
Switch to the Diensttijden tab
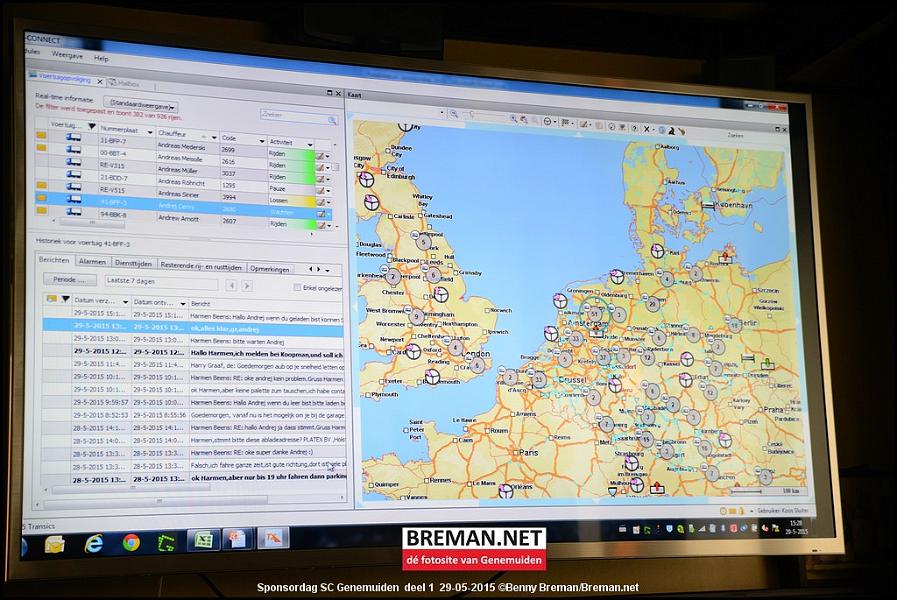point(133,263)
